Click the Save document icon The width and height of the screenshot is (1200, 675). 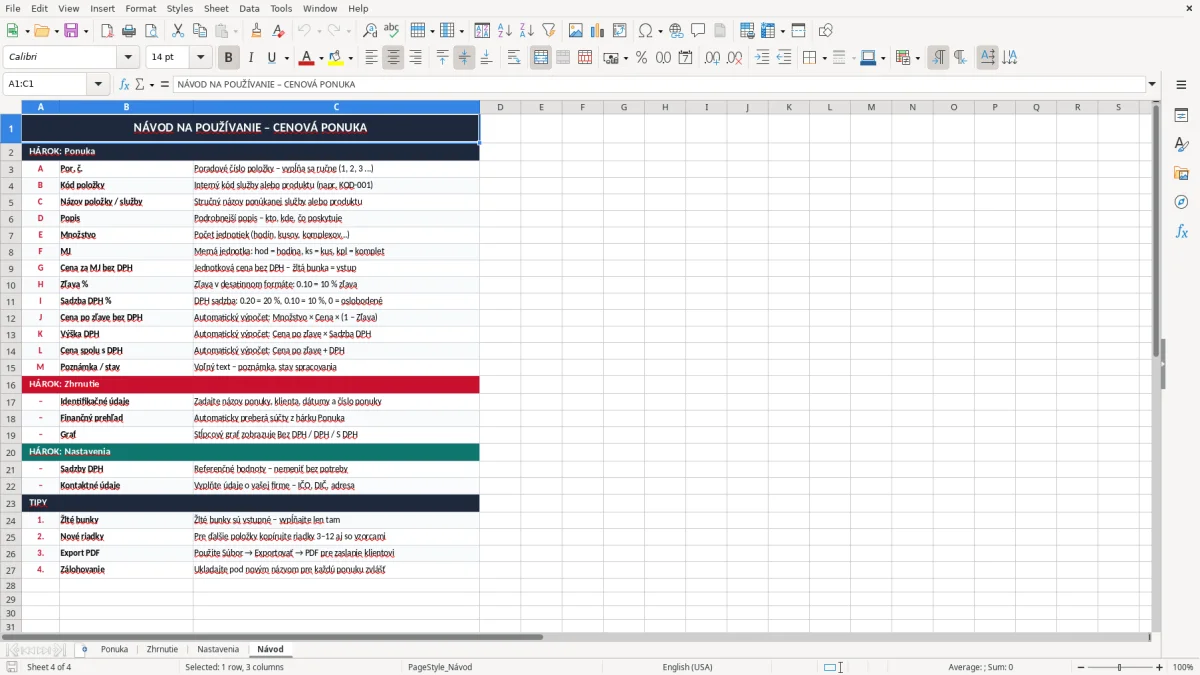coord(70,31)
